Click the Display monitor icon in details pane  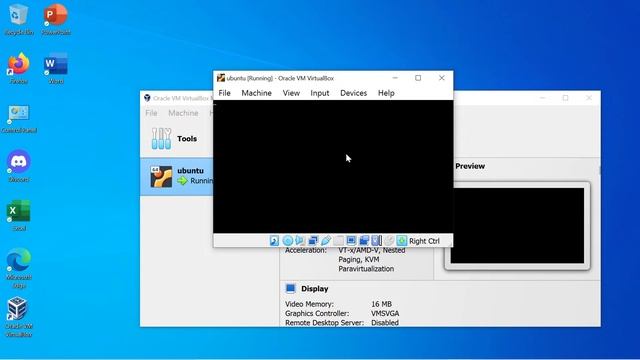pyautogui.click(x=290, y=289)
